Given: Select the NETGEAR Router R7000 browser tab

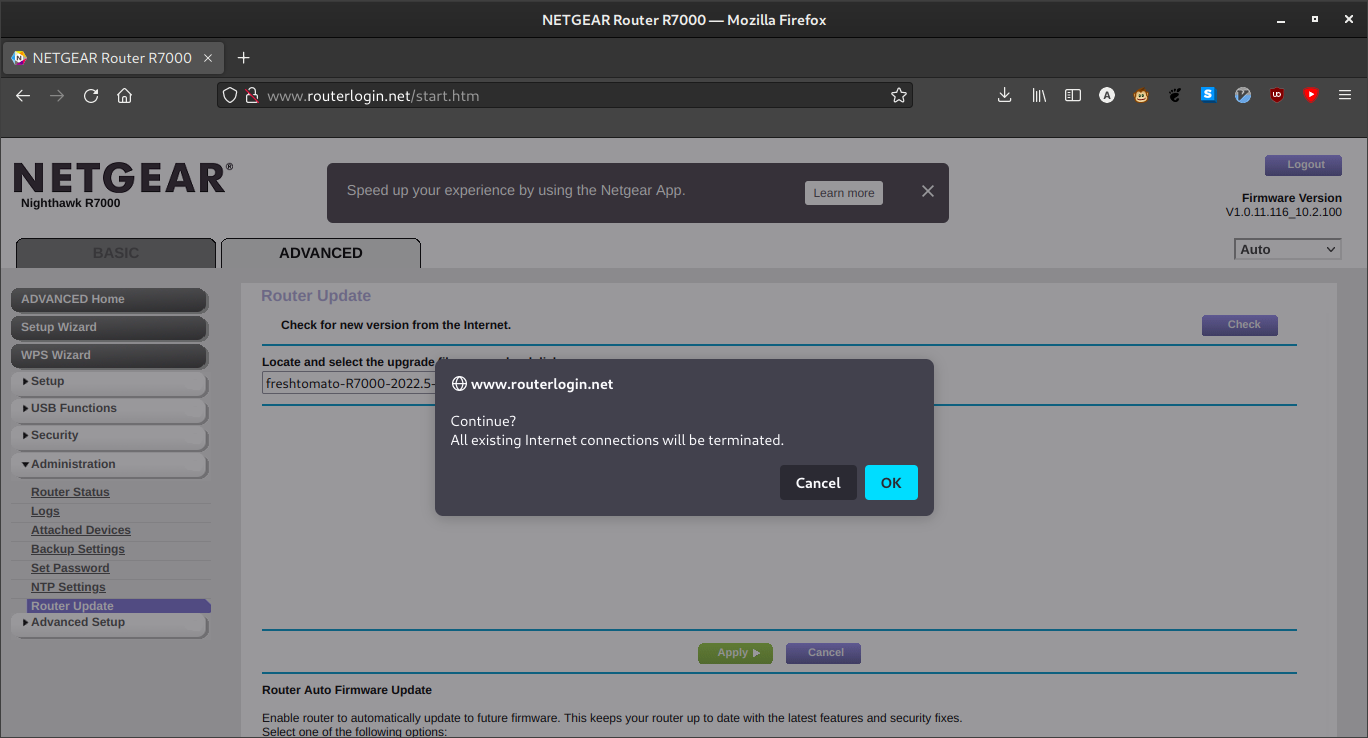Looking at the screenshot, I should click(112, 58).
